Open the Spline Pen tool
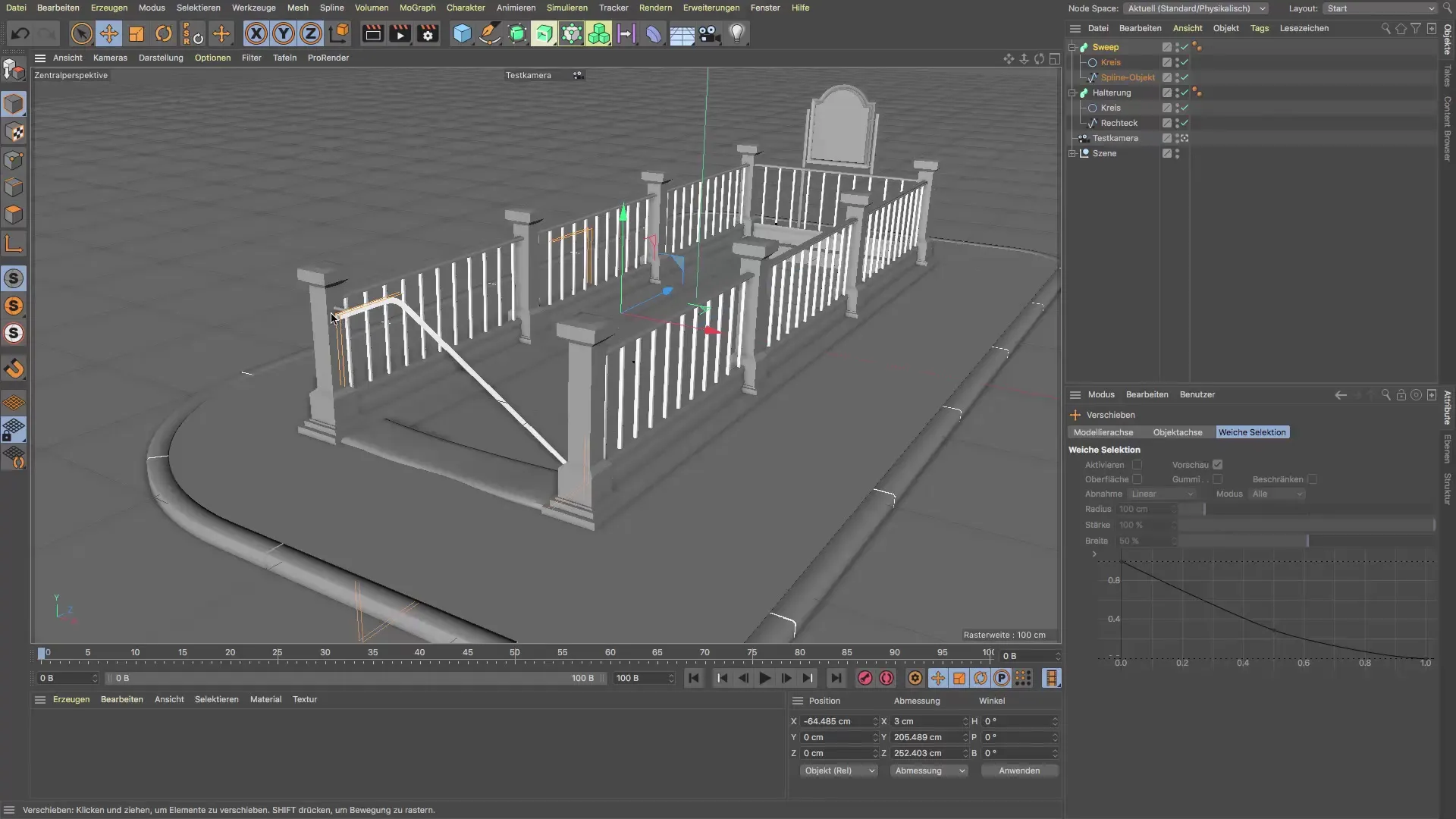The height and width of the screenshot is (819, 1456). point(490,33)
